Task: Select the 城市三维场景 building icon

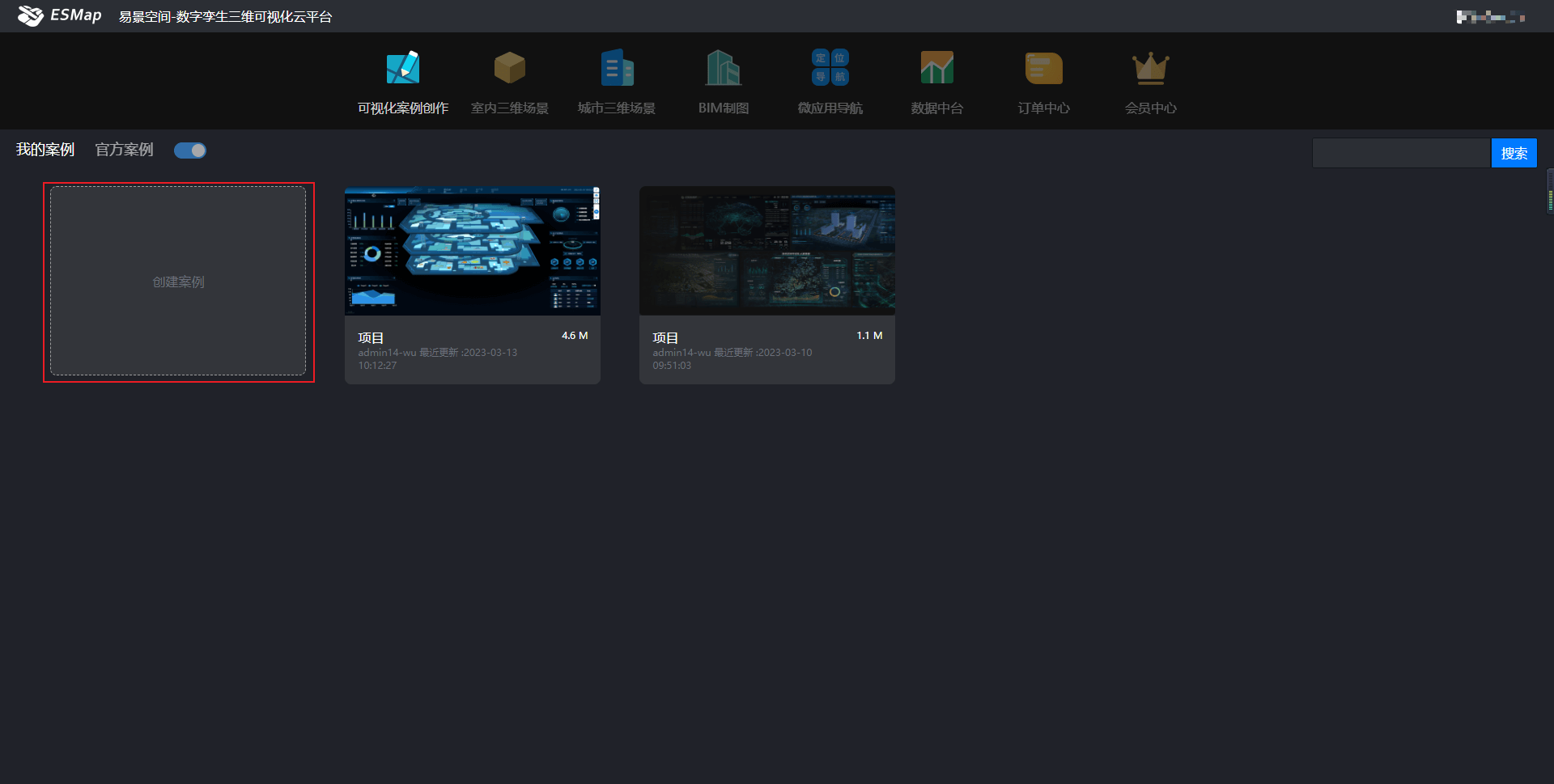Action: tap(617, 68)
